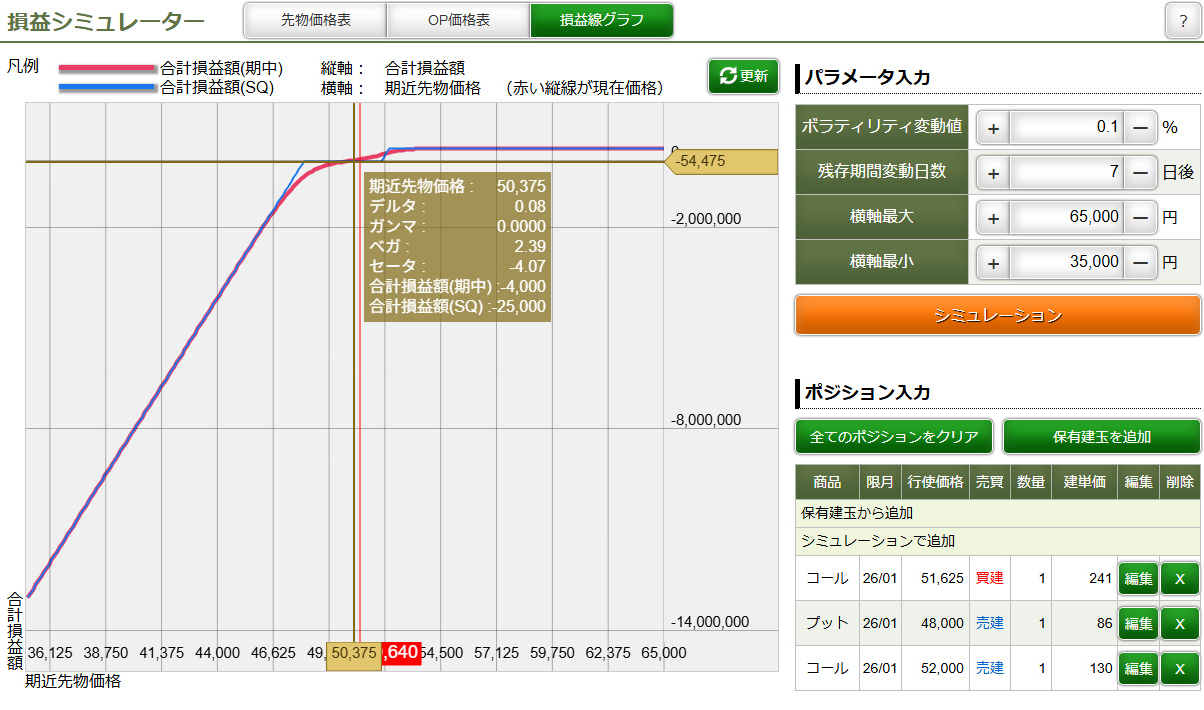Delete the 51,625 call position row
This screenshot has height=710, width=1204.
click(1179, 578)
